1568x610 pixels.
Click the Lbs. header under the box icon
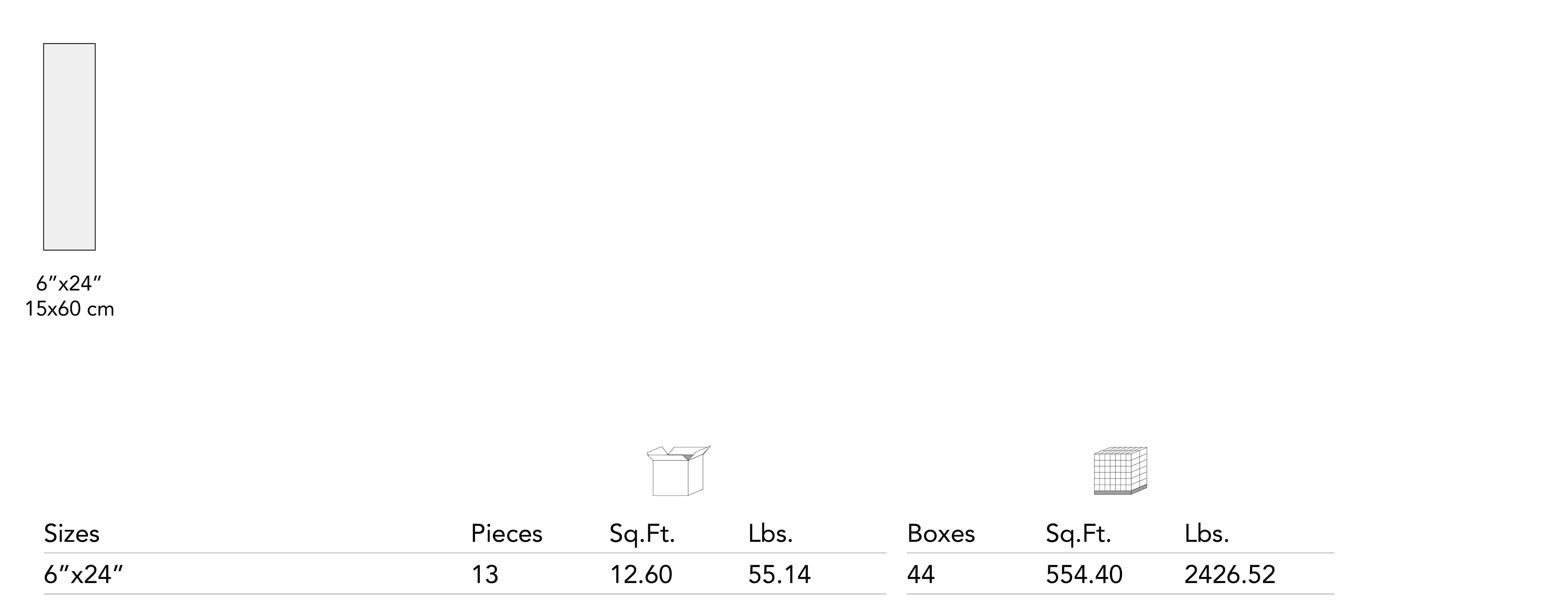770,534
